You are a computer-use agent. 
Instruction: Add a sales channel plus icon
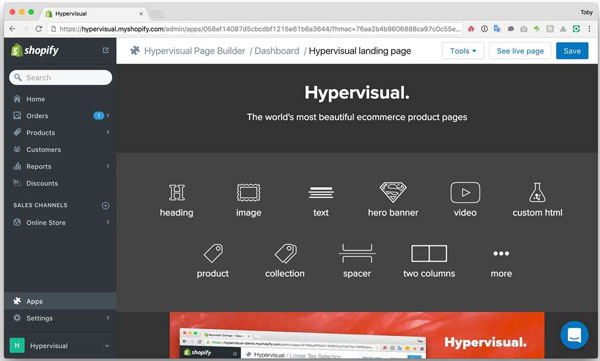106,206
